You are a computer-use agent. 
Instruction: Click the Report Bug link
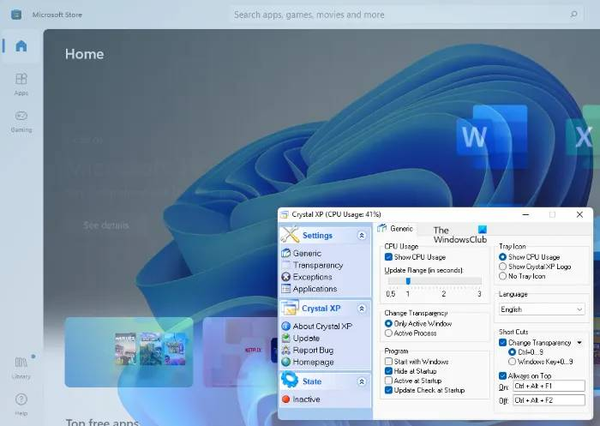click(313, 350)
